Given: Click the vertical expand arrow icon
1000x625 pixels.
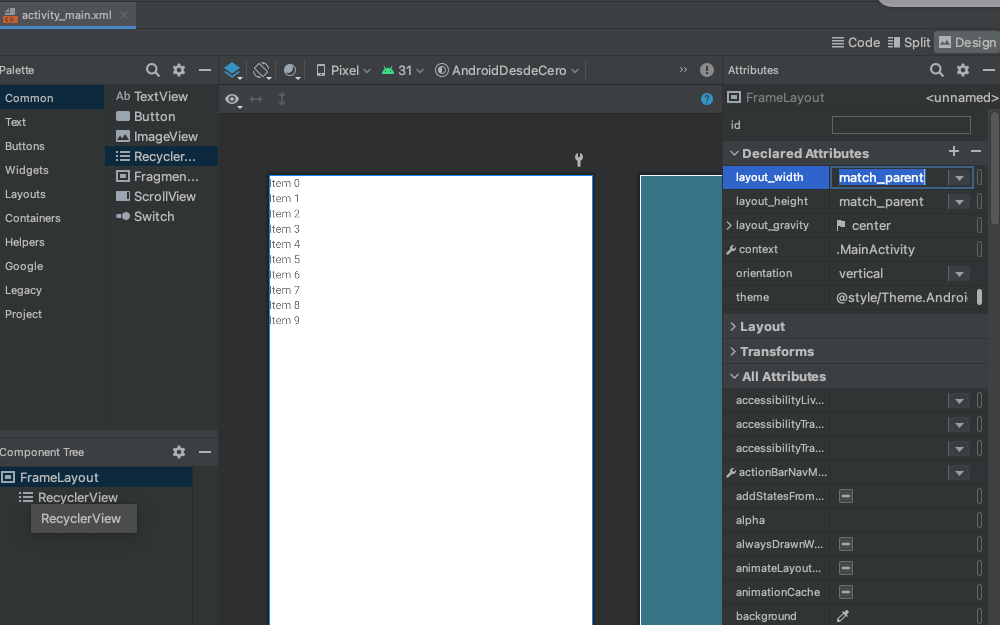Looking at the screenshot, I should pos(282,99).
